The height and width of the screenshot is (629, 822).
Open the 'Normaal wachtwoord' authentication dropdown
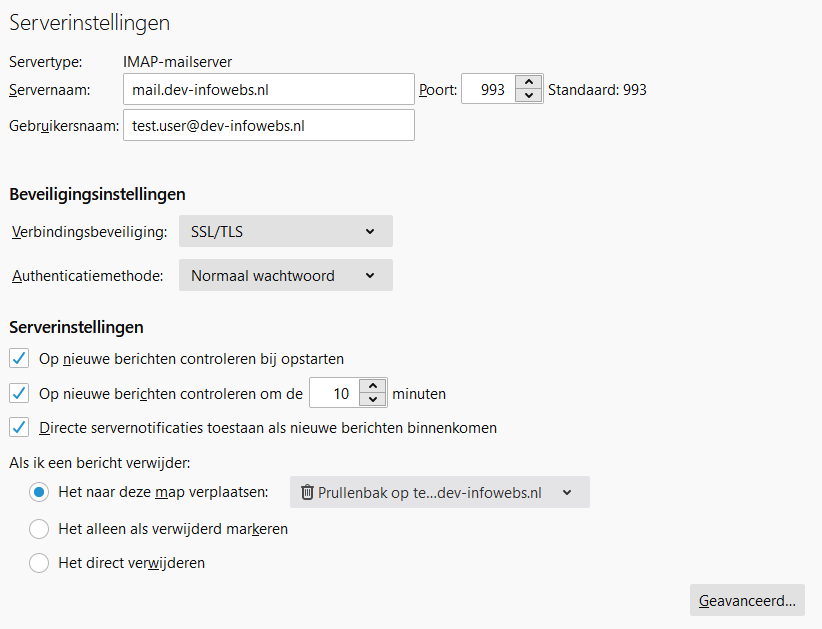285,275
